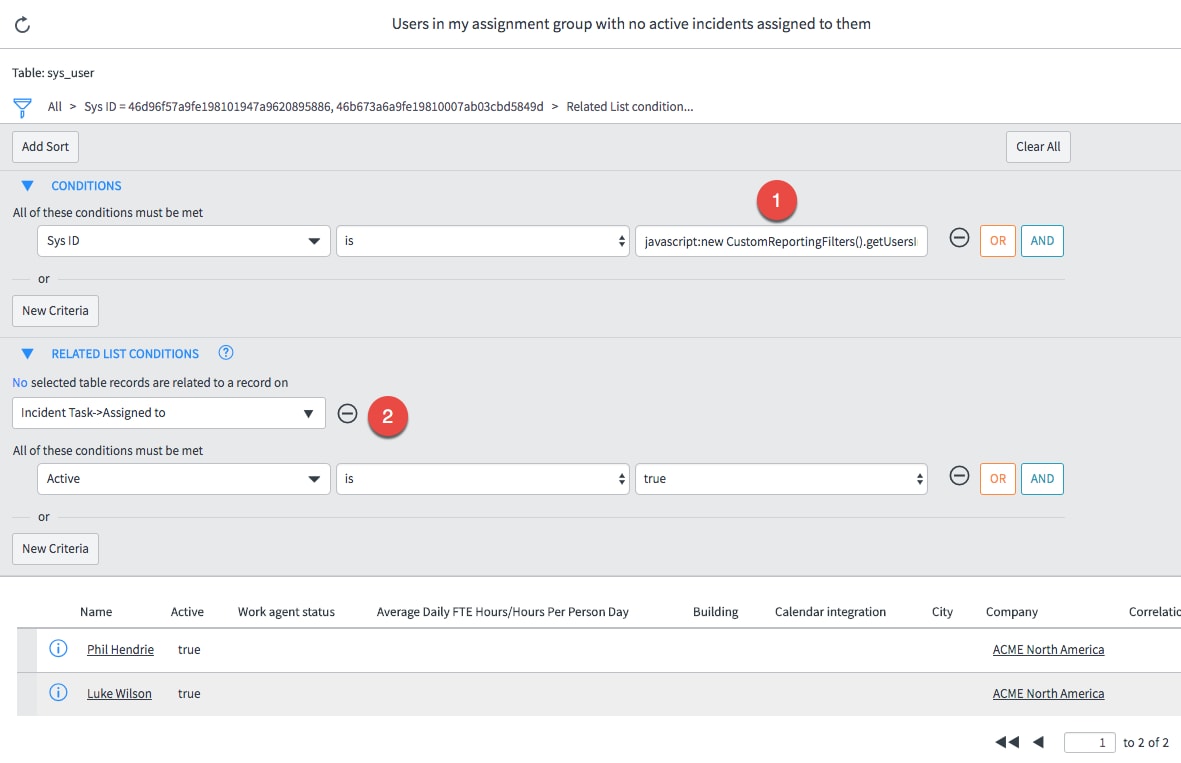Click Clear All to reset conditions
1181x763 pixels.
pos(1037,146)
